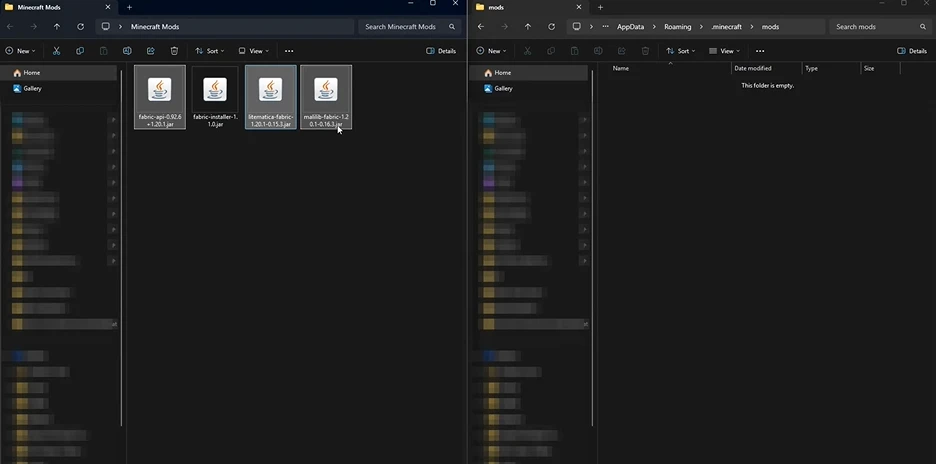Open Gallery in mods window sidebar

[503, 88]
